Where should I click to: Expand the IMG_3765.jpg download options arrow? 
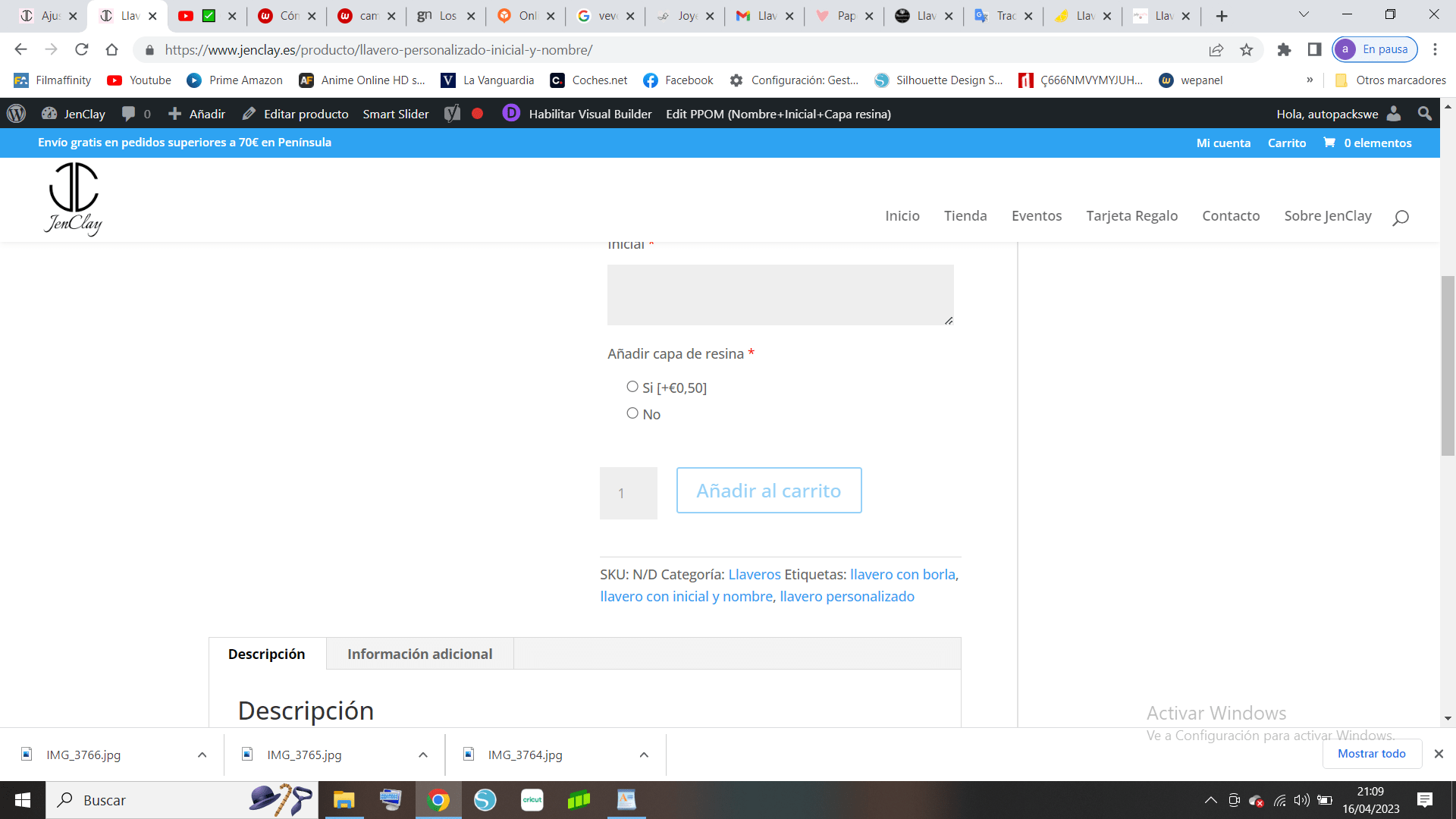(x=423, y=755)
